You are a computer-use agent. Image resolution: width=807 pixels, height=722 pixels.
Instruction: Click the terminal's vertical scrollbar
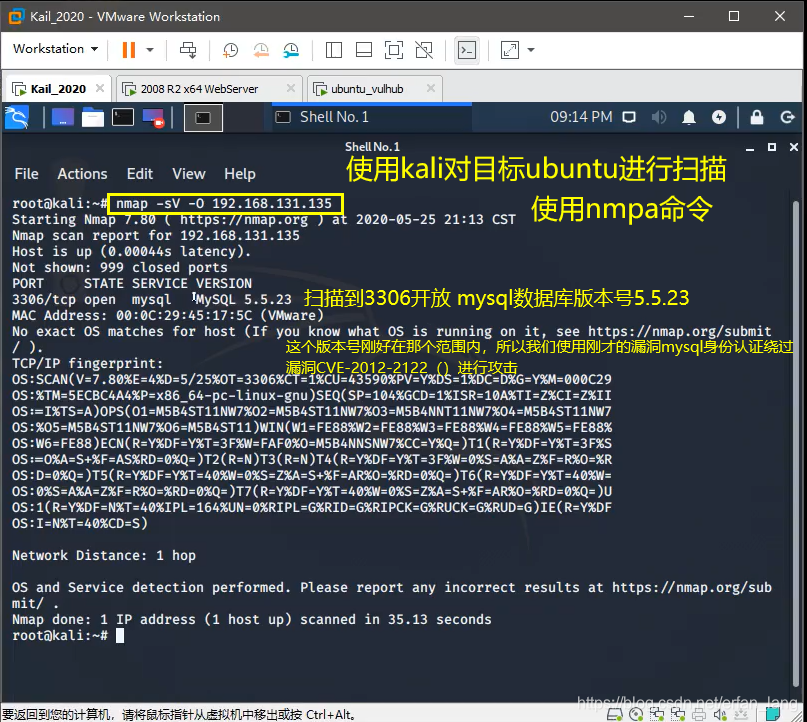point(796,443)
